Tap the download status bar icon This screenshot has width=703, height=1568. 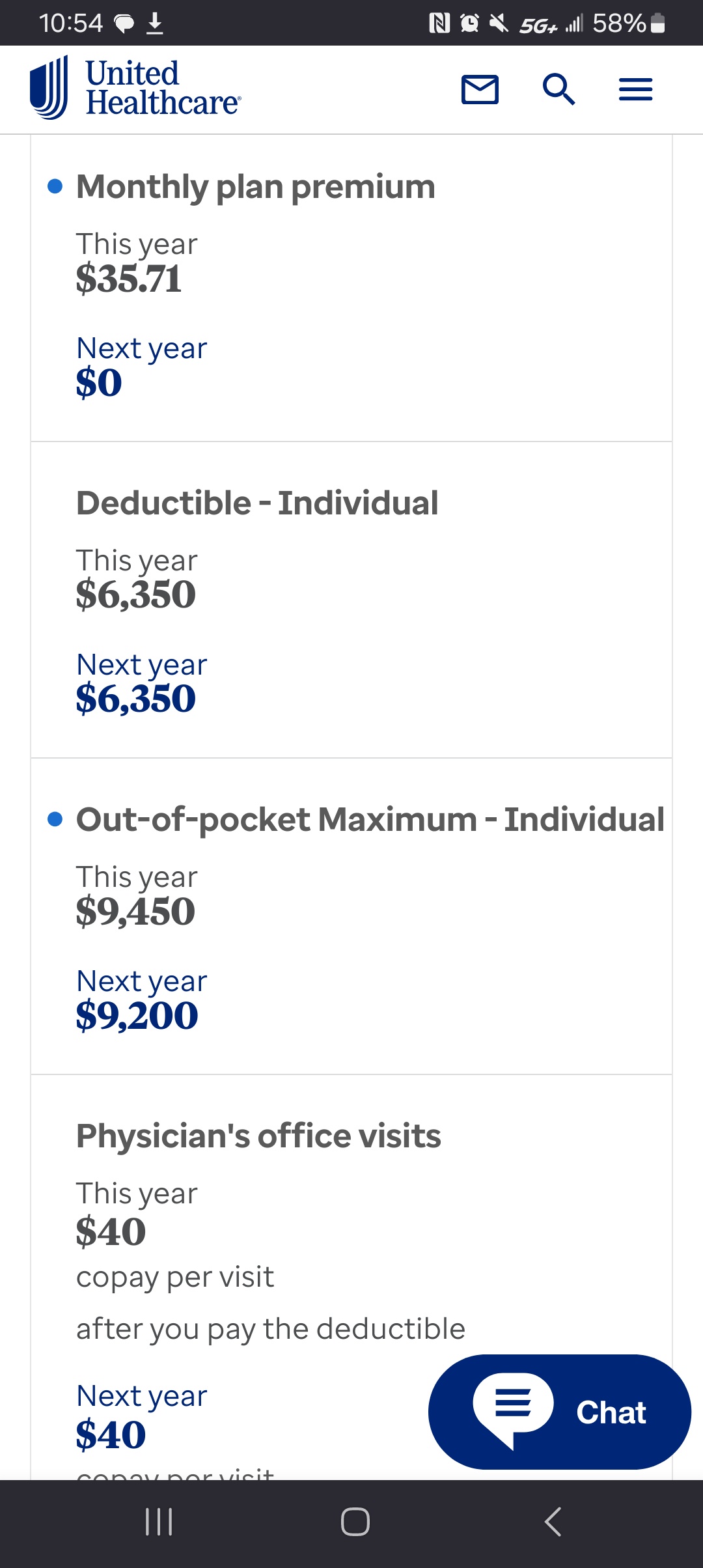click(x=155, y=23)
